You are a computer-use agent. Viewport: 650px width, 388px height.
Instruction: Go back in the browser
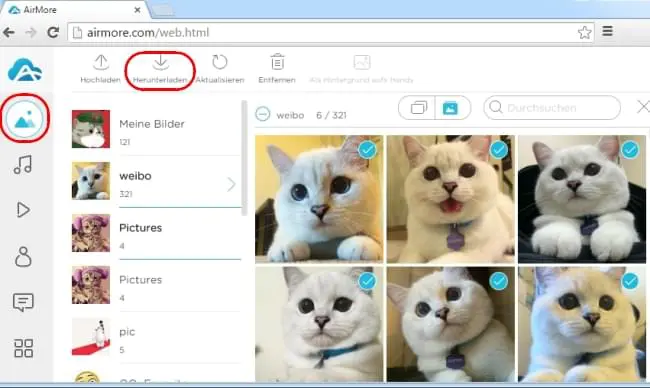(9, 32)
